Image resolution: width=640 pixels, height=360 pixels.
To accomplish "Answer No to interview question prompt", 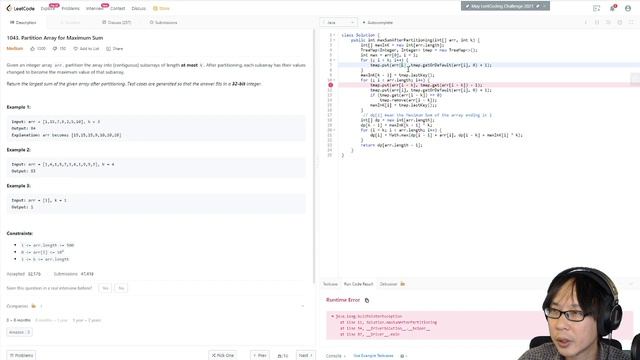I will [x=121, y=288].
